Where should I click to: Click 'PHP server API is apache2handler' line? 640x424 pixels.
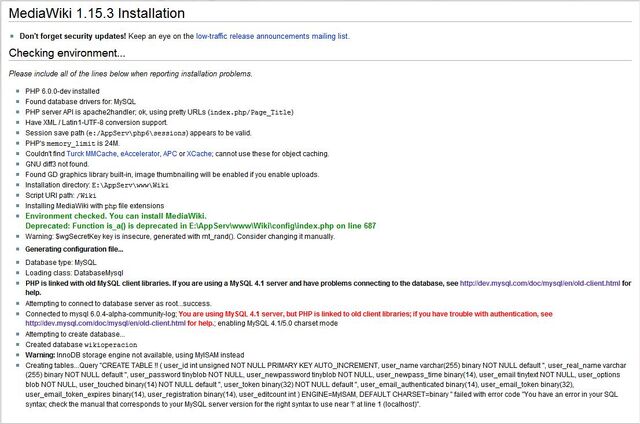(x=159, y=112)
